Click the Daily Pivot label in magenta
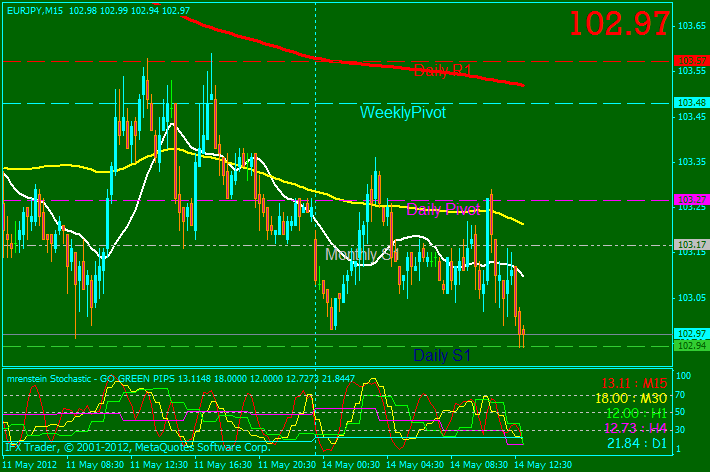This screenshot has width=710, height=472. coord(443,209)
